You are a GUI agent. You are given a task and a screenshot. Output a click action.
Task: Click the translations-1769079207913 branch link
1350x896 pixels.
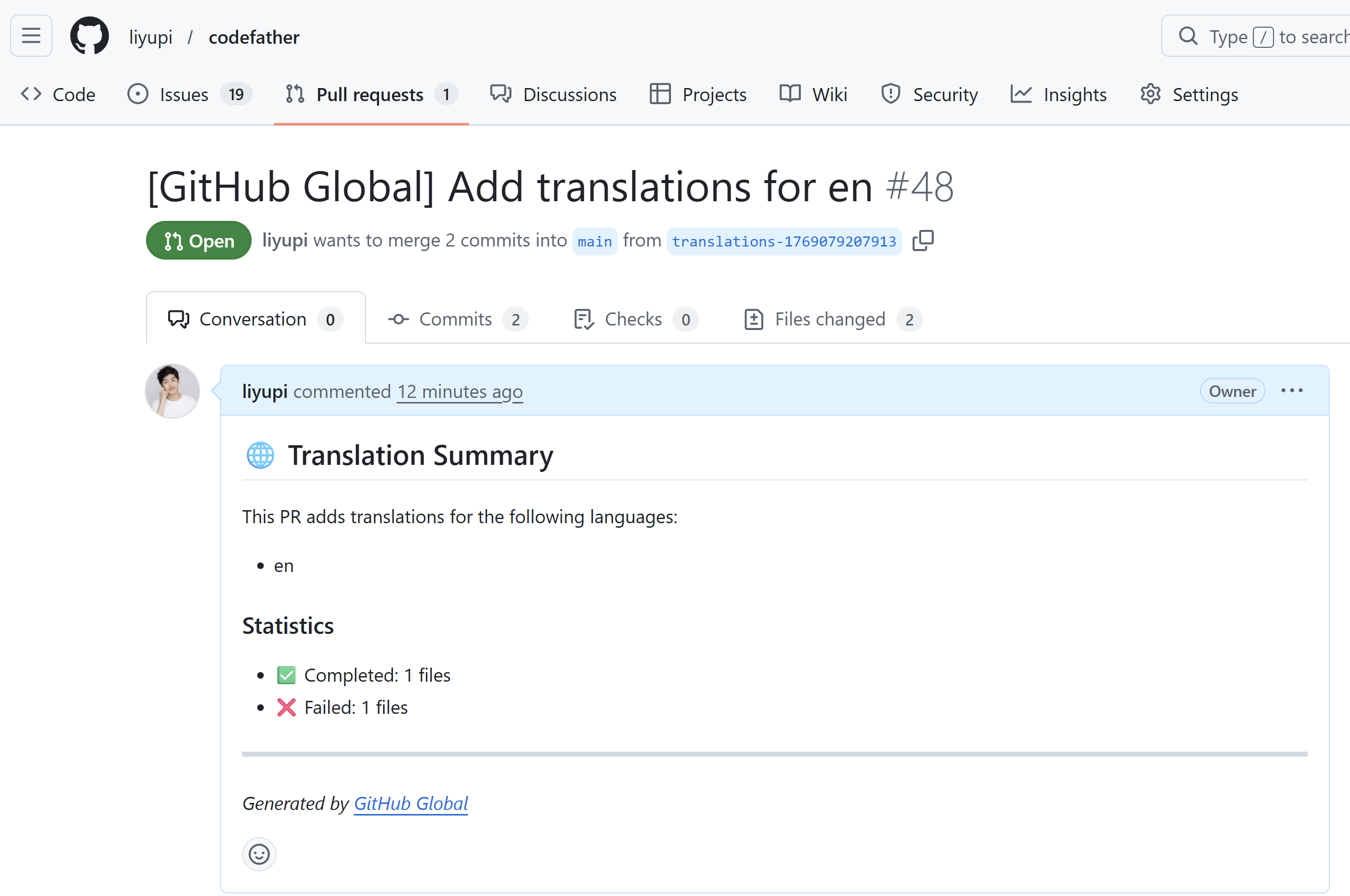783,241
